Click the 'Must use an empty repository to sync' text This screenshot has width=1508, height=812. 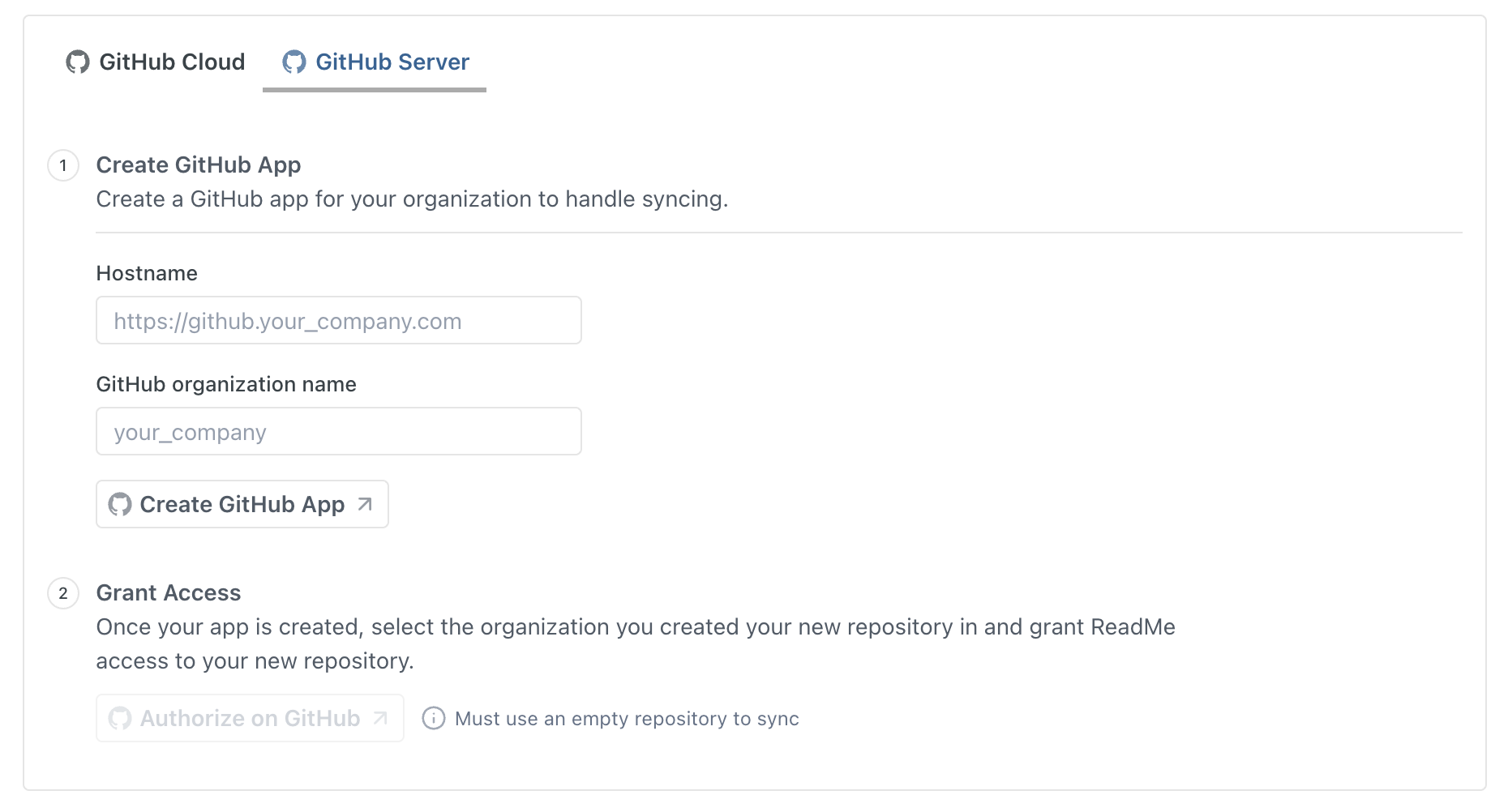click(x=627, y=719)
